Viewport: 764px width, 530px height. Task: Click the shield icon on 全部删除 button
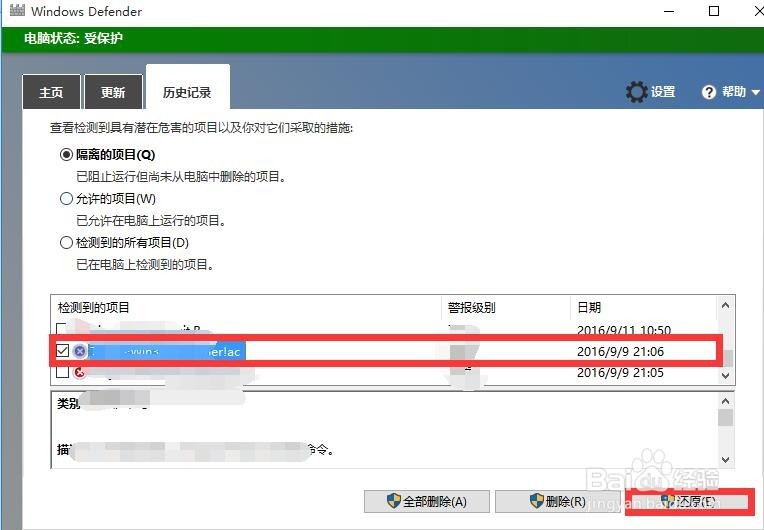[x=393, y=500]
